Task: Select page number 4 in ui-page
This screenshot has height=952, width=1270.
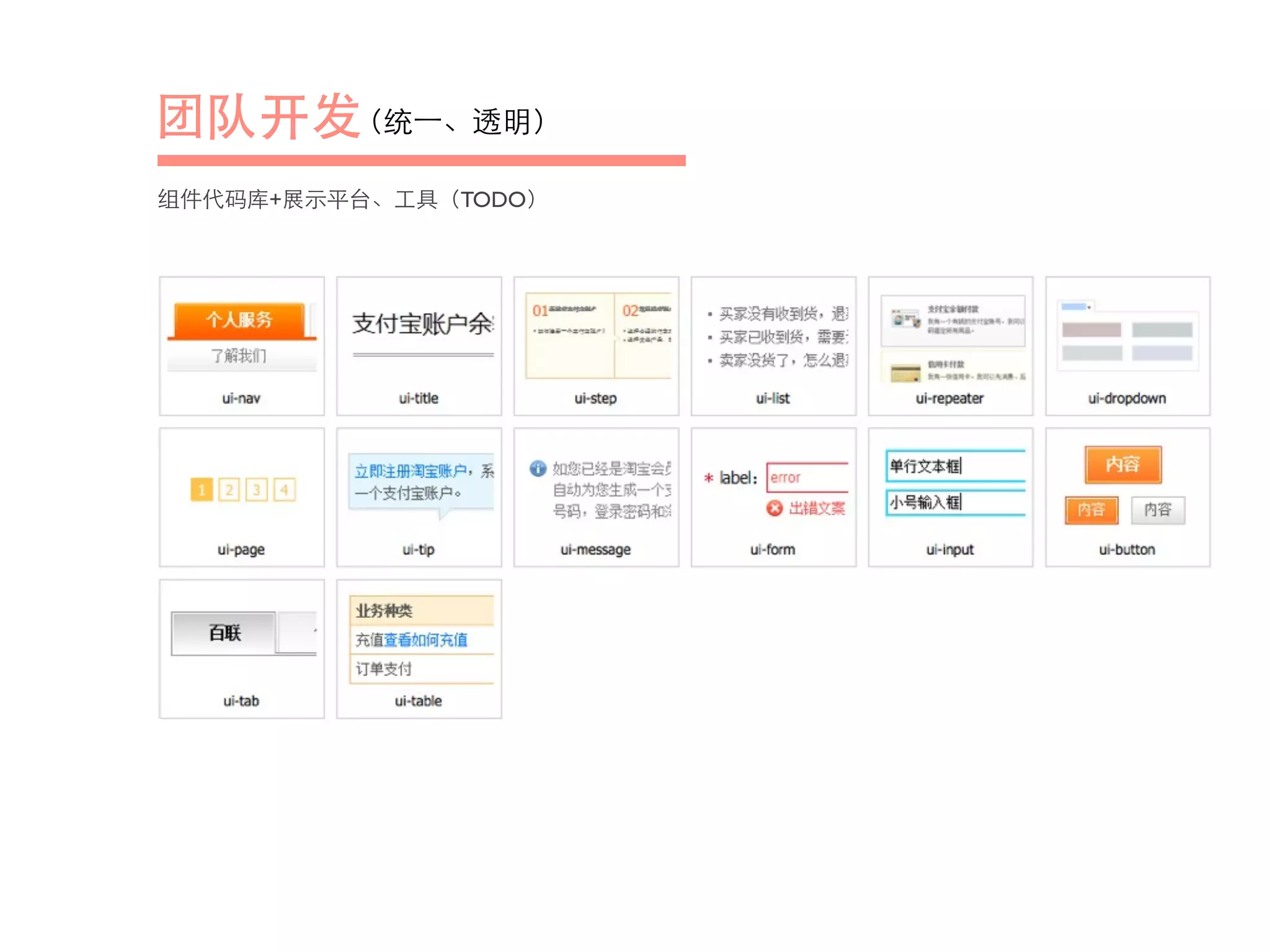Action: pyautogui.click(x=285, y=490)
